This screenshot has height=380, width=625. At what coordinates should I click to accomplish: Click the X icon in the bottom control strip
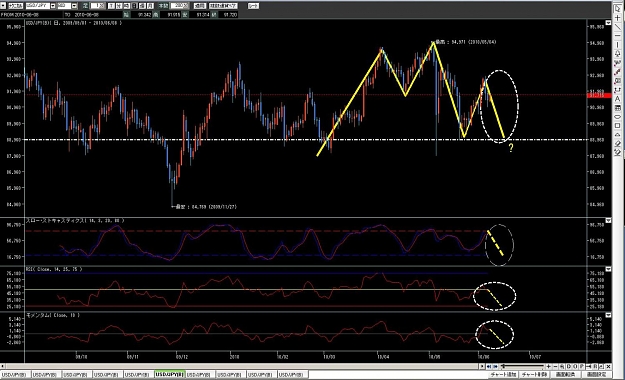click(x=608, y=366)
